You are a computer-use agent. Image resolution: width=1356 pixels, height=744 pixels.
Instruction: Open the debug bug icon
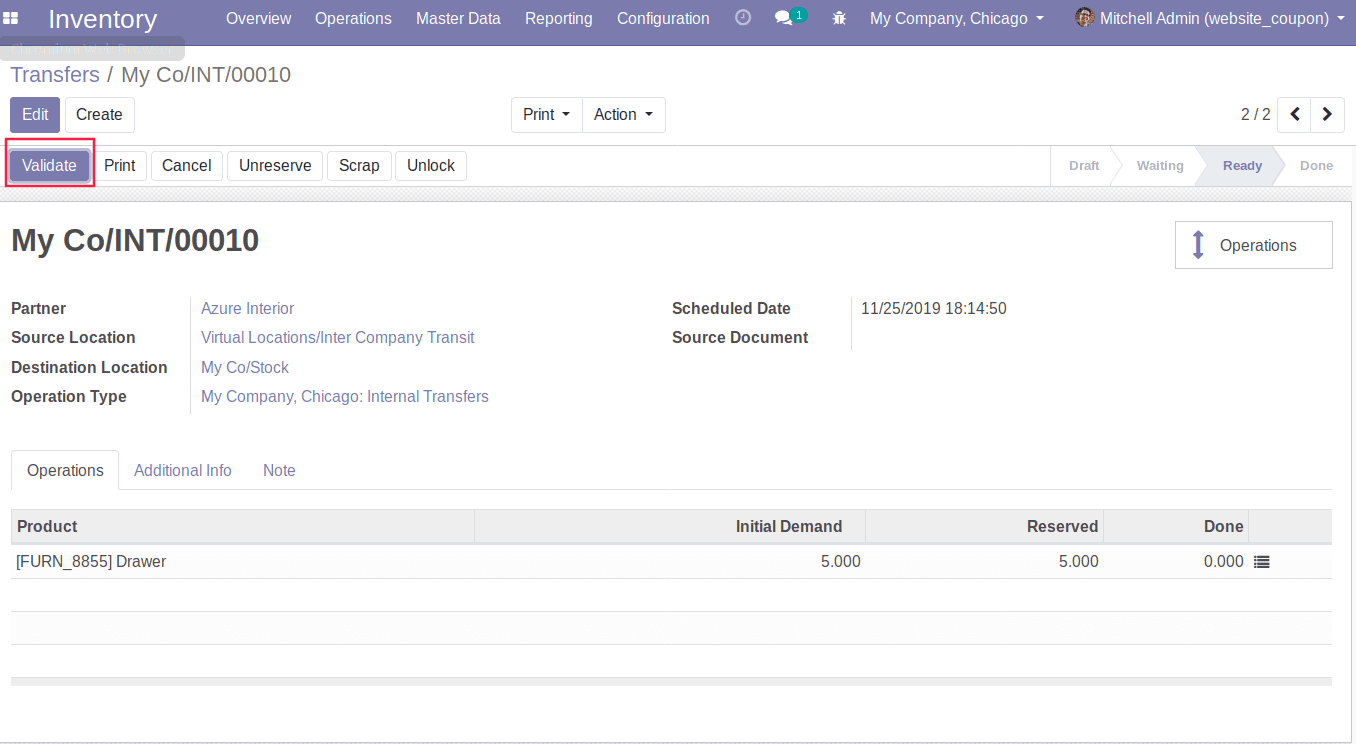[x=839, y=18]
